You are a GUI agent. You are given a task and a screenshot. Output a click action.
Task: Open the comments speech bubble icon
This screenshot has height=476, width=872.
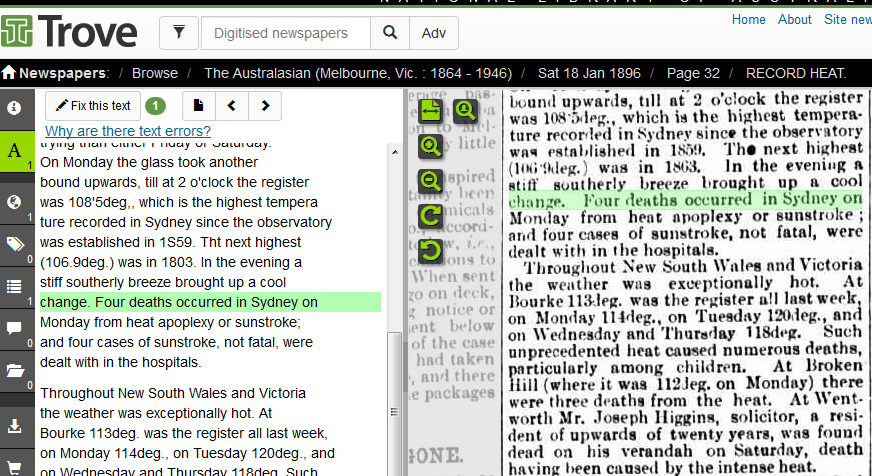(x=15, y=328)
